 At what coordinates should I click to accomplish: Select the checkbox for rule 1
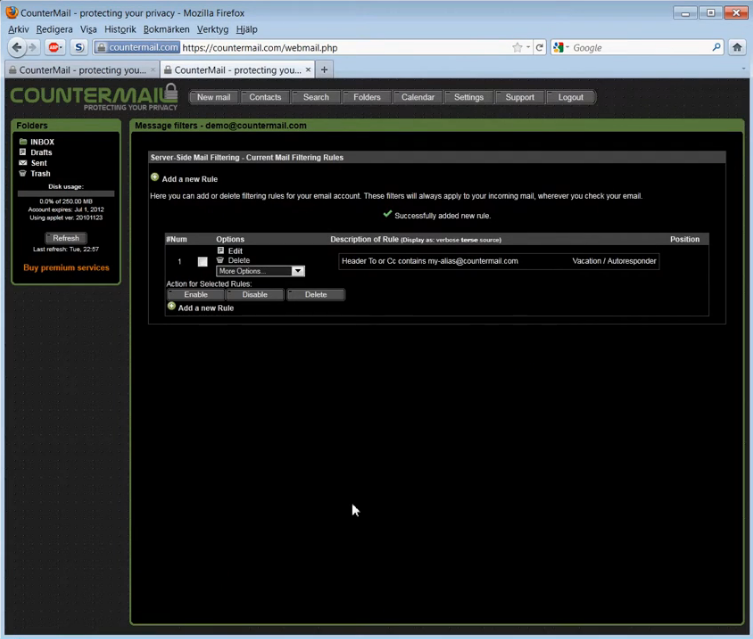click(203, 261)
